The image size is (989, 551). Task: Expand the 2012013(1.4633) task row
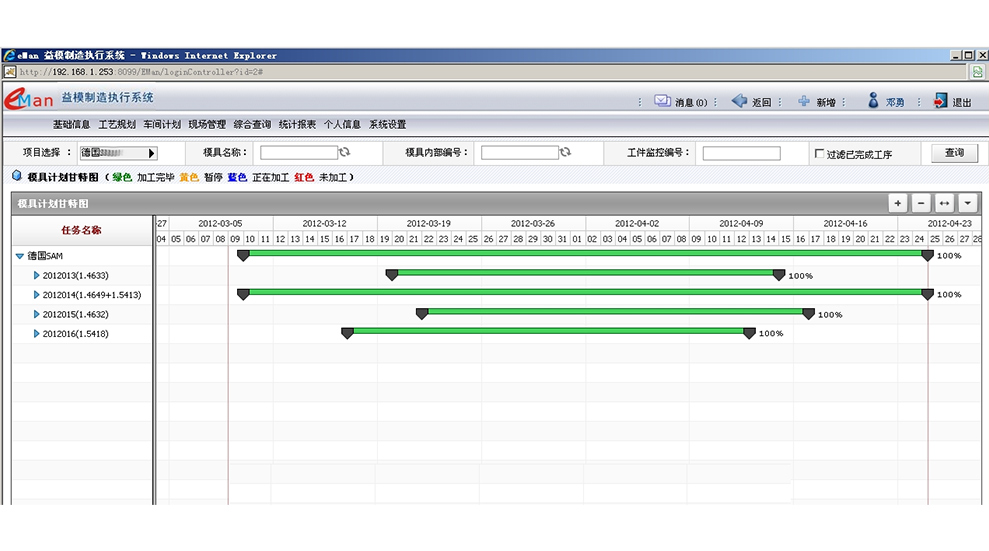[x=37, y=275]
